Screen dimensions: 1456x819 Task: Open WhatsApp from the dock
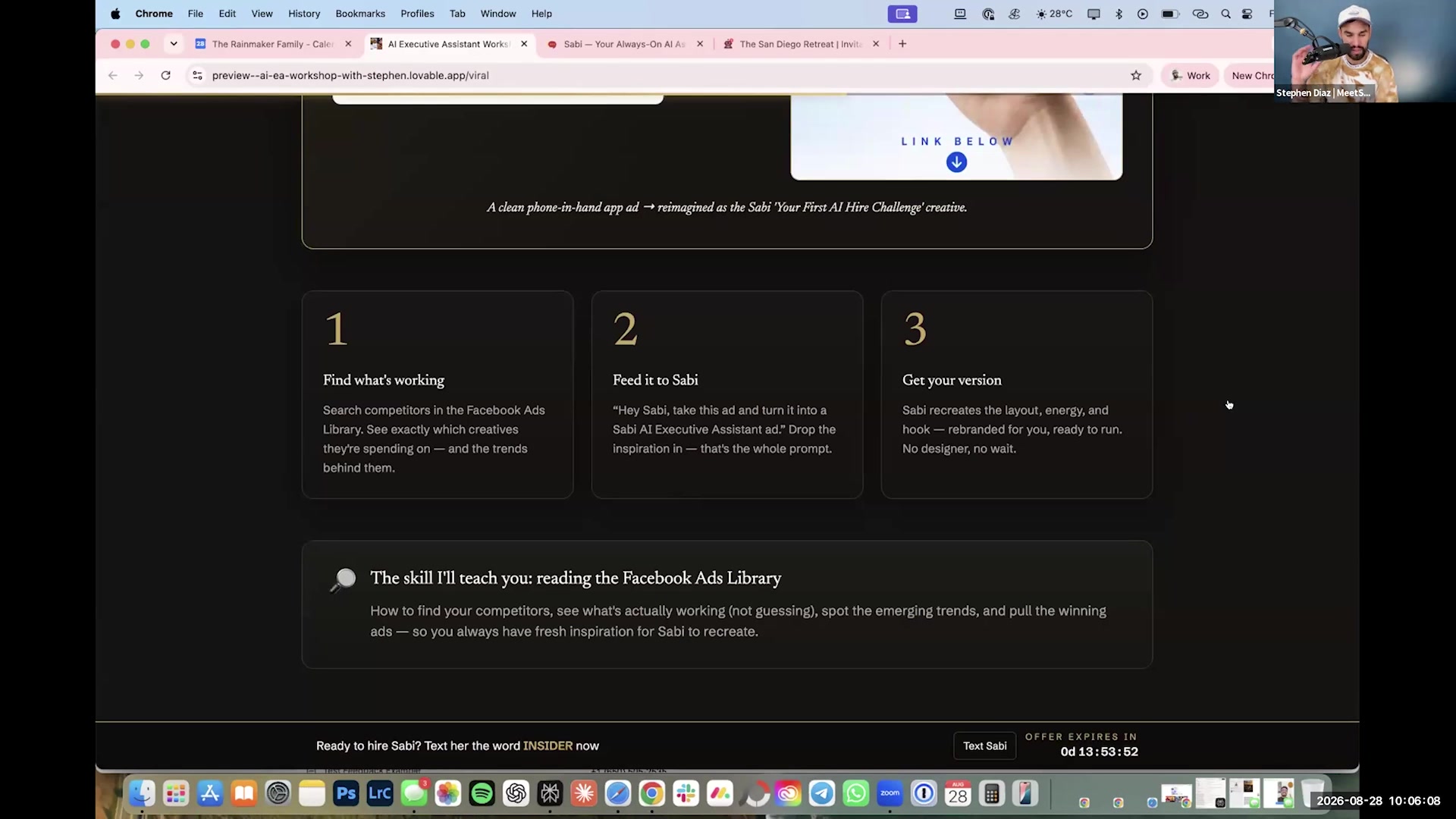coord(855,794)
